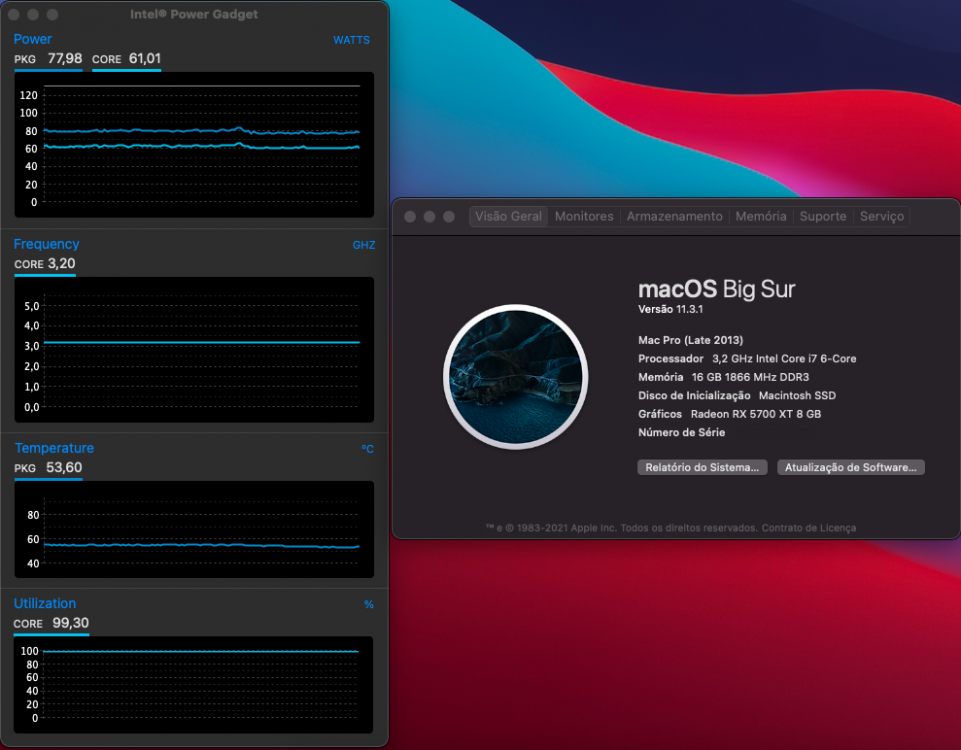Image resolution: width=961 pixels, height=750 pixels.
Task: Click inside the Utilization graph
Action: click(193, 685)
